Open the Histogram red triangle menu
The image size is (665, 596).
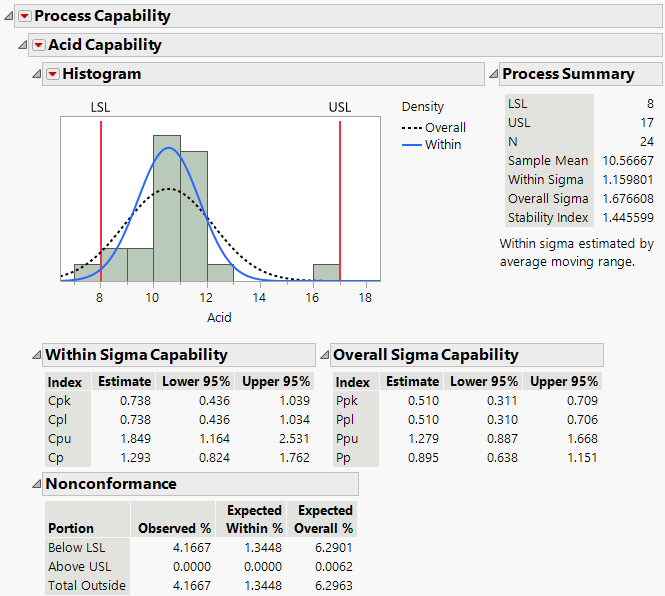(x=52, y=74)
